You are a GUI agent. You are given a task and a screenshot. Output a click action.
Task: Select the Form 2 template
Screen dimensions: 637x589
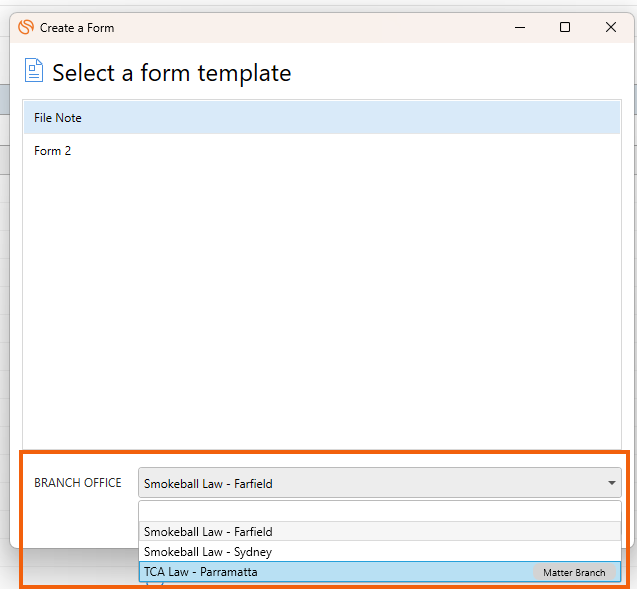click(322, 151)
